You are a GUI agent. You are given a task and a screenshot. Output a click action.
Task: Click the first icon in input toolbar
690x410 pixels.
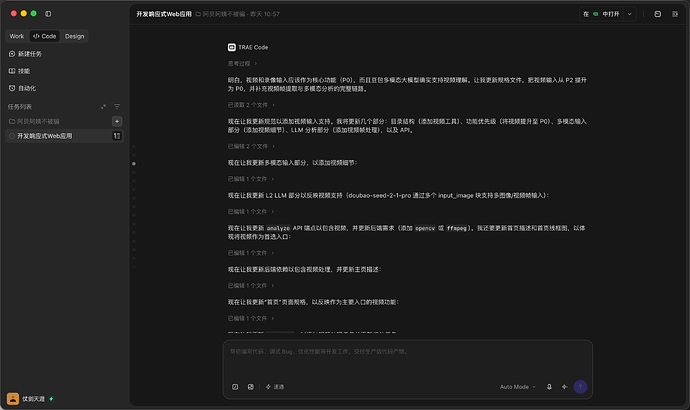235,387
